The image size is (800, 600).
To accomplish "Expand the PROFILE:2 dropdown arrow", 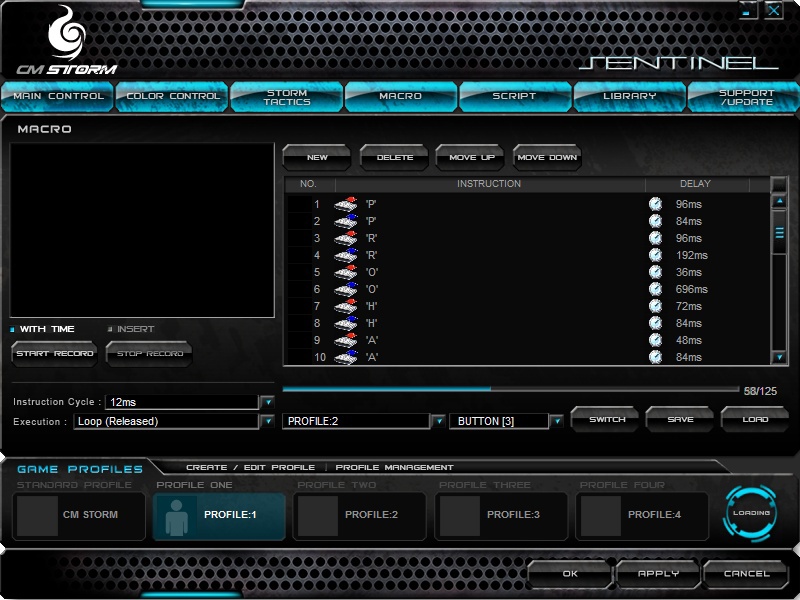I will [x=438, y=421].
